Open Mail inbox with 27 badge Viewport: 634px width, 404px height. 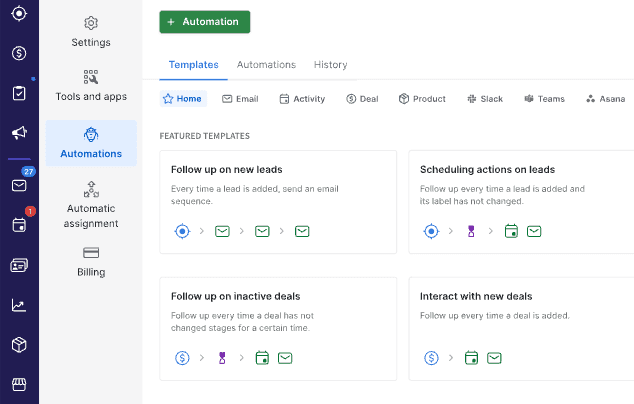(19, 185)
